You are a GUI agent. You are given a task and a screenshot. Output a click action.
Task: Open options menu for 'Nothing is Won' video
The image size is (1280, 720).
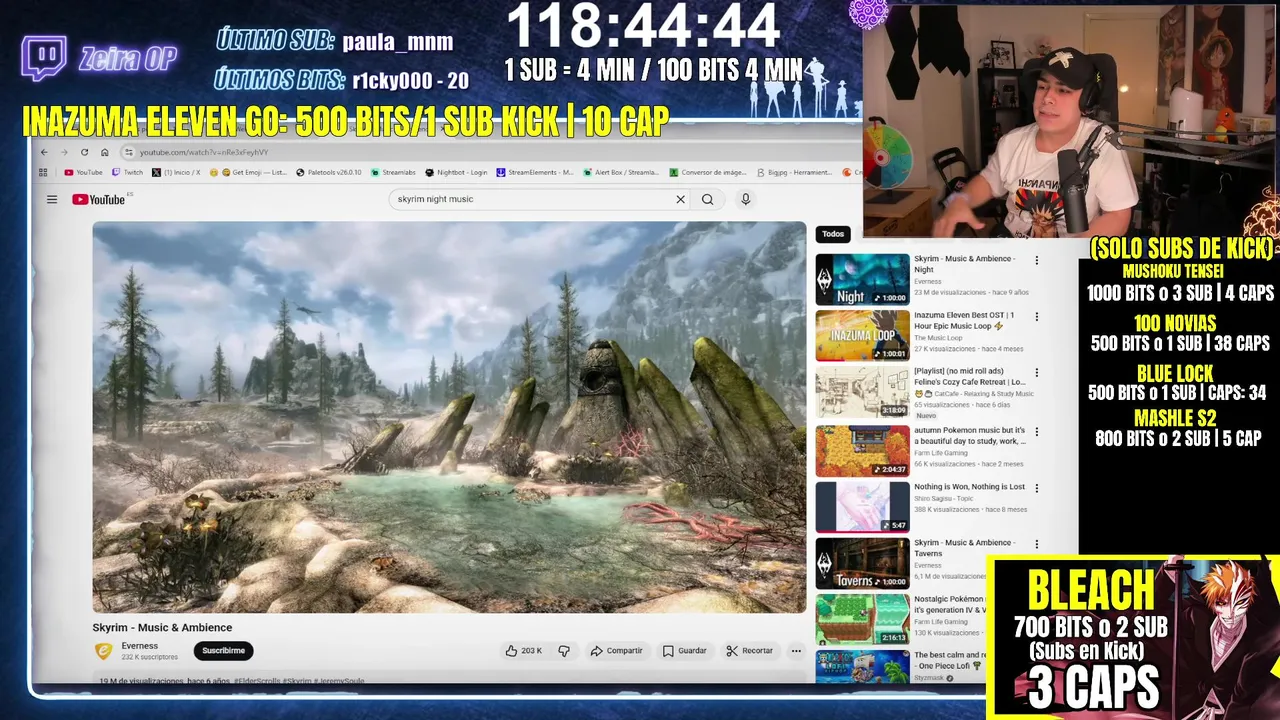tap(1036, 488)
